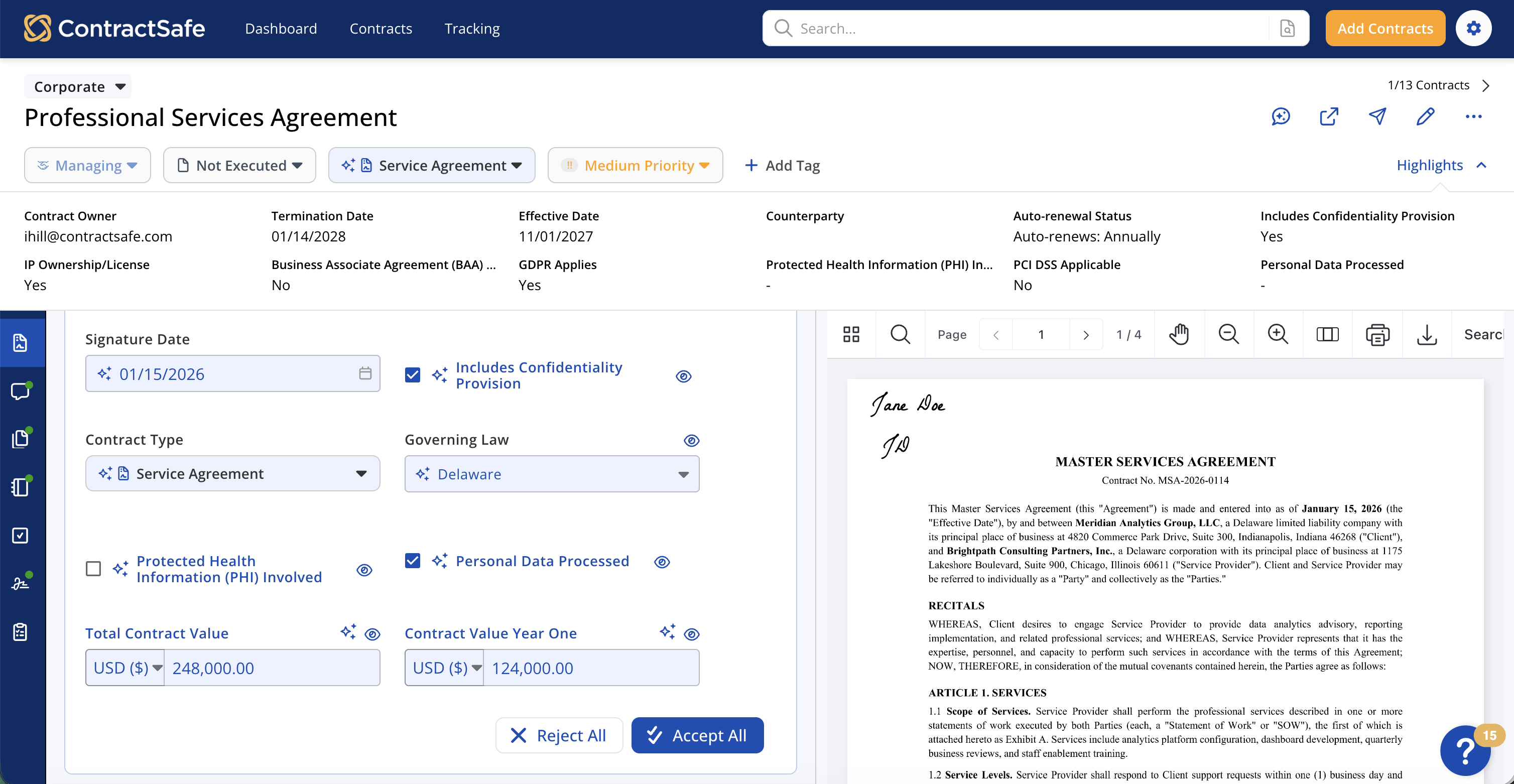Viewport: 1514px width, 784px height.
Task: Open the related documents sidebar icon
Action: (21, 439)
